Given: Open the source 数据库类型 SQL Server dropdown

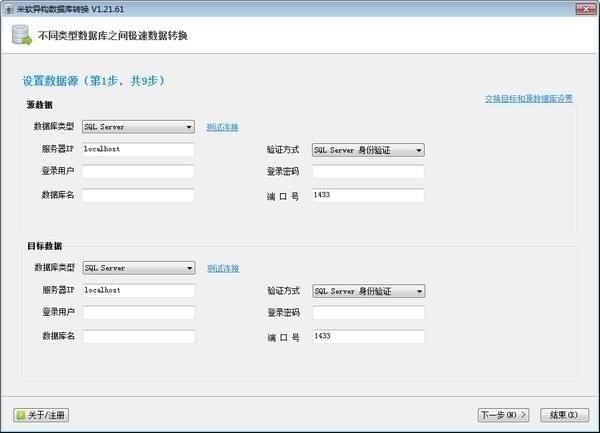Looking at the screenshot, I should (x=138, y=127).
